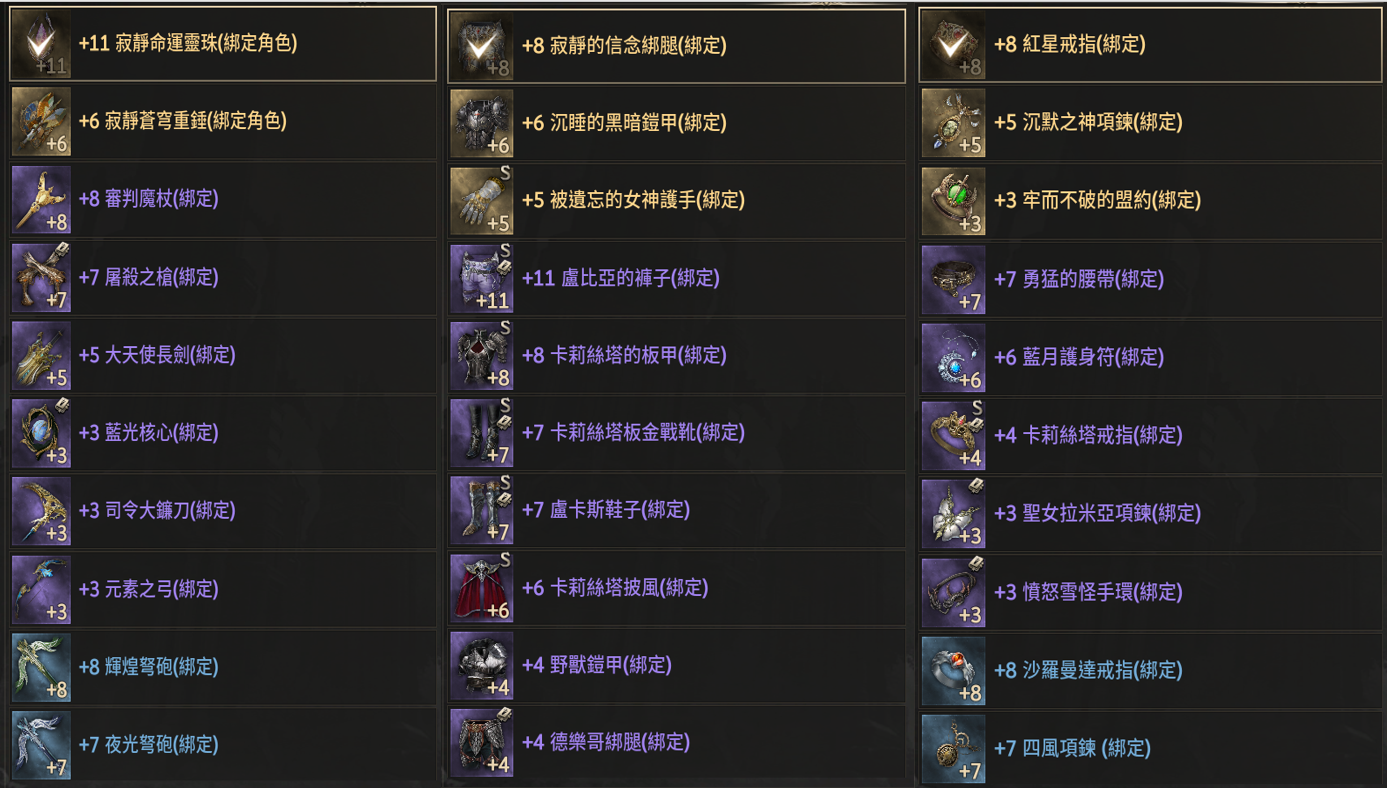
Task: Select the +8 沙羅曼達戒指 ring icon
Action: pyautogui.click(x=953, y=670)
